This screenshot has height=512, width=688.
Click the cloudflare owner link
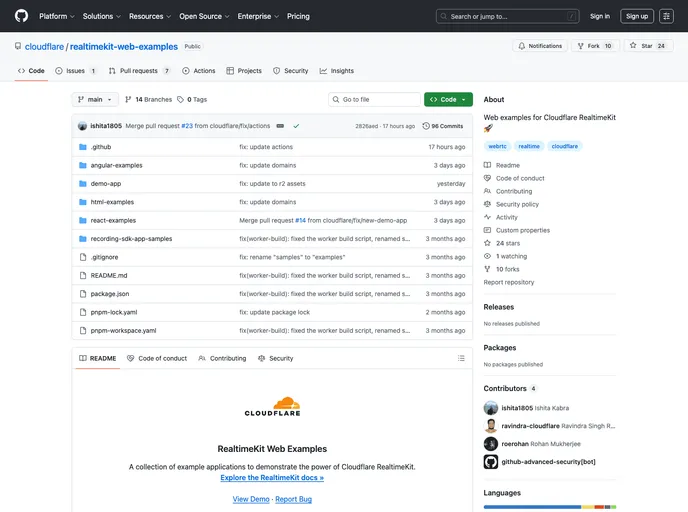(x=44, y=47)
